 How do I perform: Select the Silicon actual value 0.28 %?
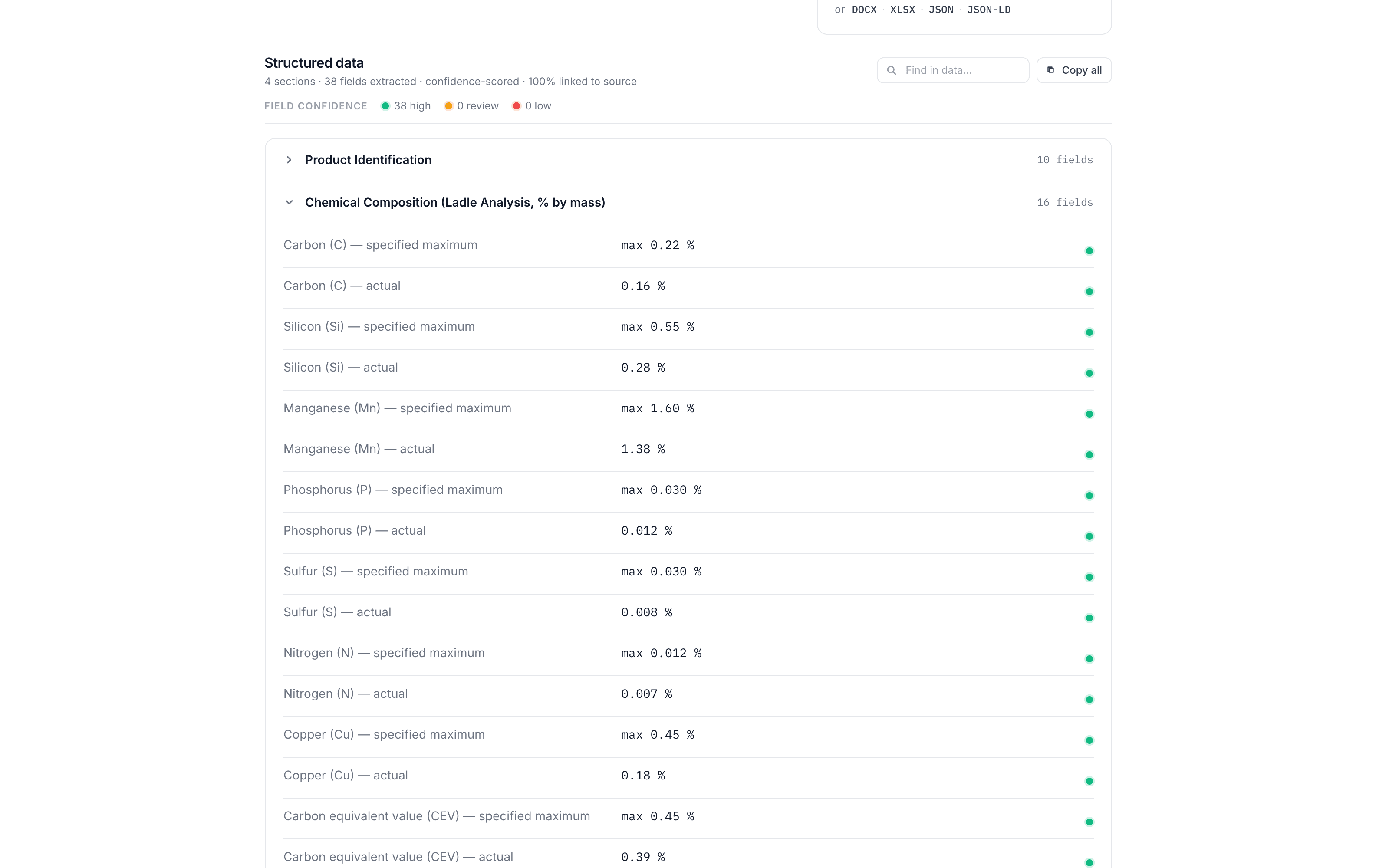643,368
